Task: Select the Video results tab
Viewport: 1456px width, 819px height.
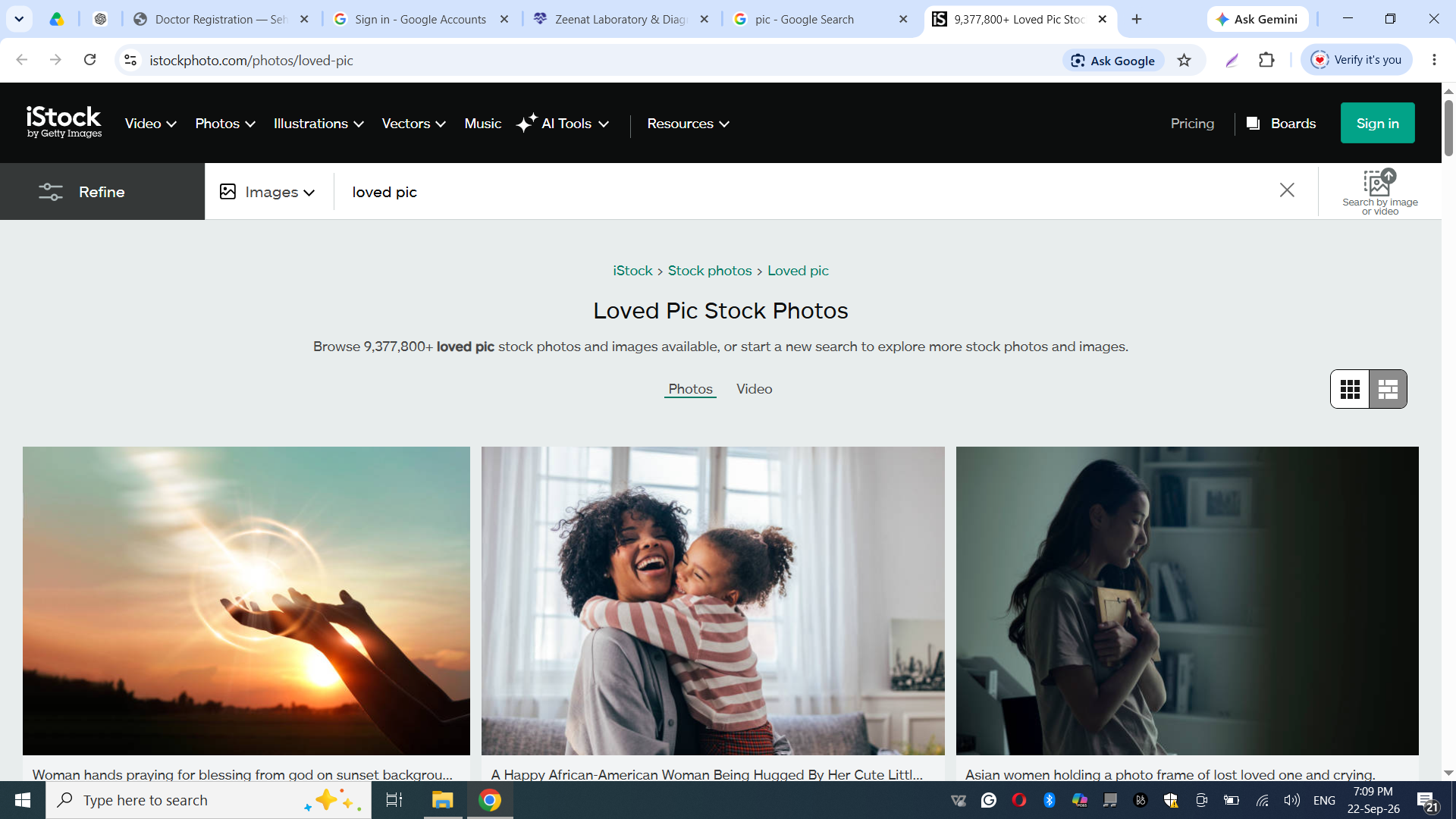Action: 754,389
